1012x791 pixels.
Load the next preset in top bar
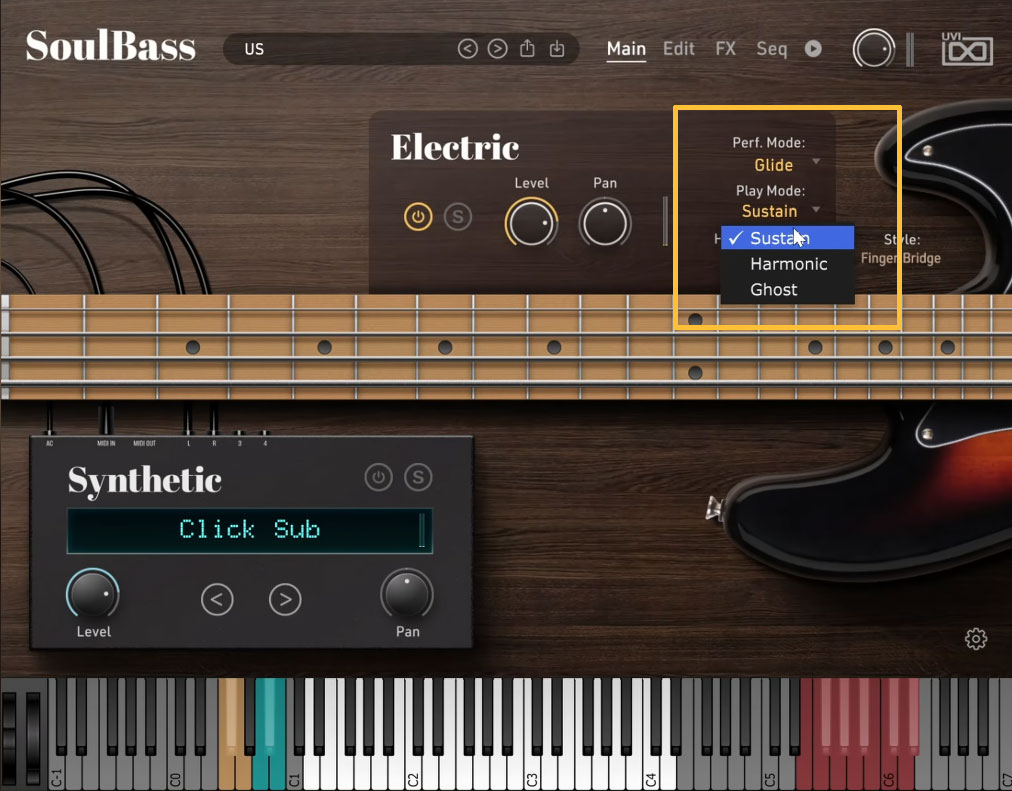coord(497,48)
